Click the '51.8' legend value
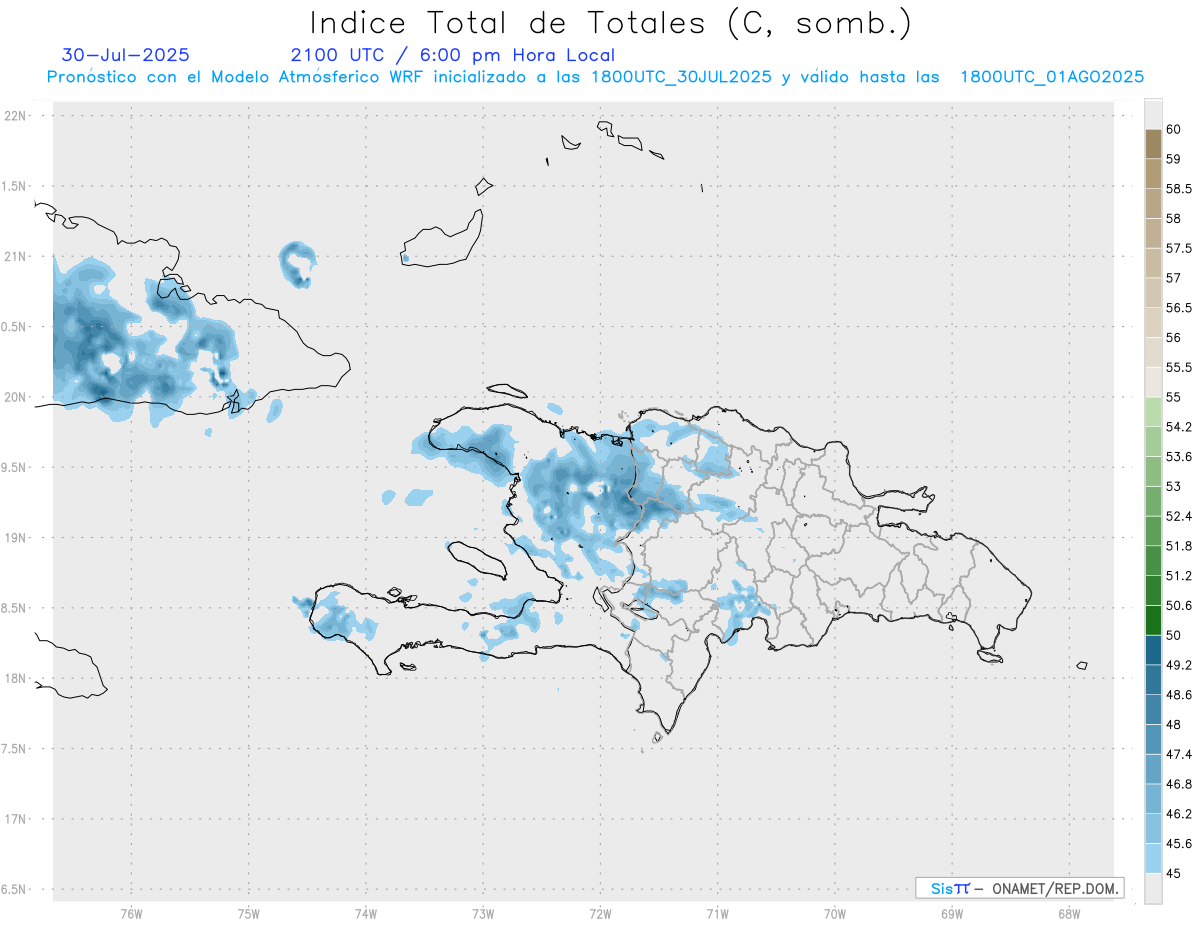The image size is (1200, 927). (1179, 546)
